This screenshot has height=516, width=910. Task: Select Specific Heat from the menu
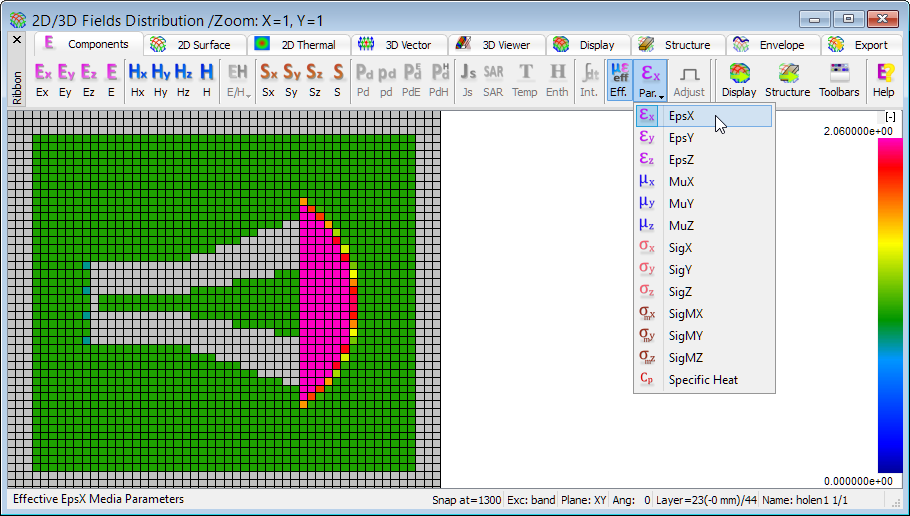coord(703,380)
